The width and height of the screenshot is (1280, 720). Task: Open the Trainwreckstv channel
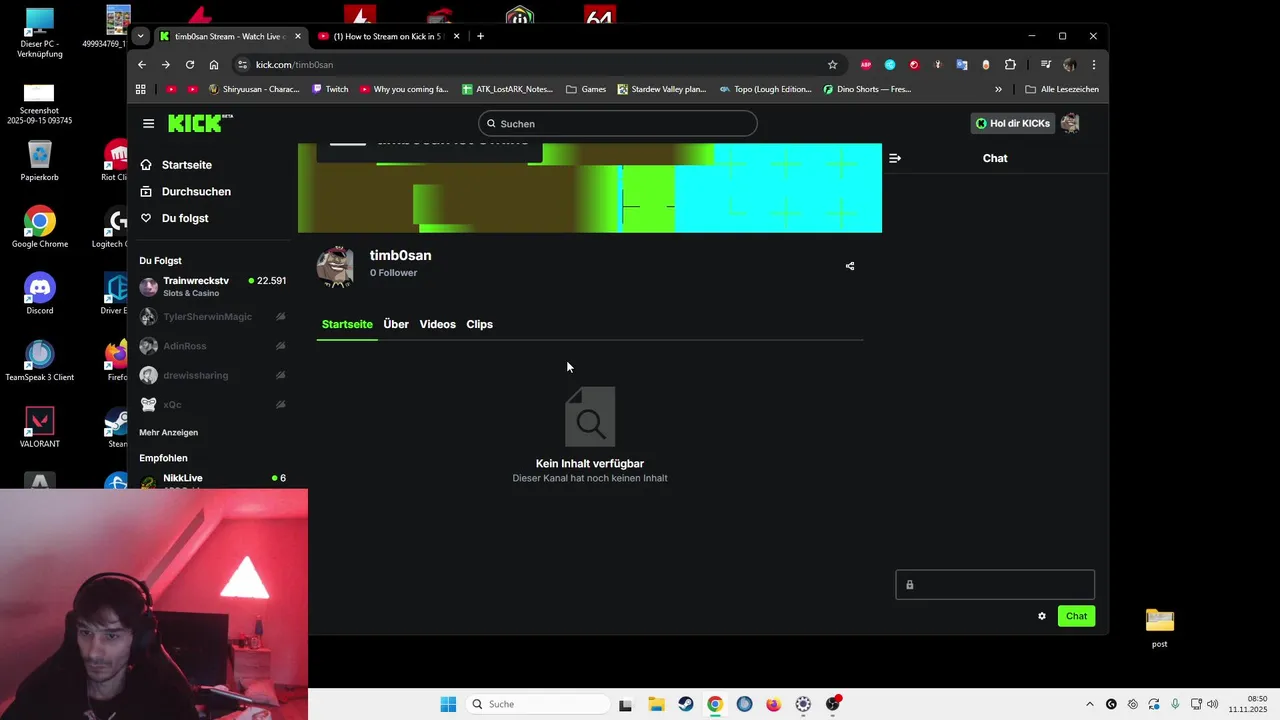pos(213,287)
